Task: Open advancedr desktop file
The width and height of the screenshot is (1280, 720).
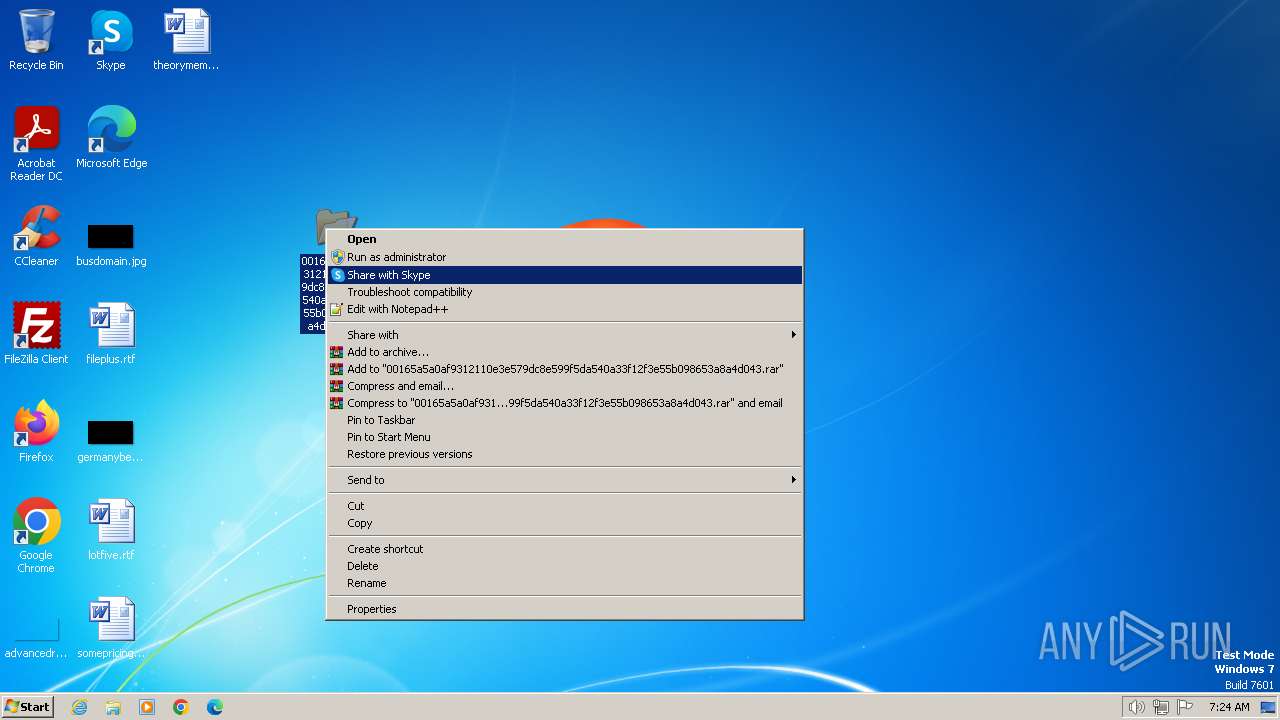Action: (36, 638)
